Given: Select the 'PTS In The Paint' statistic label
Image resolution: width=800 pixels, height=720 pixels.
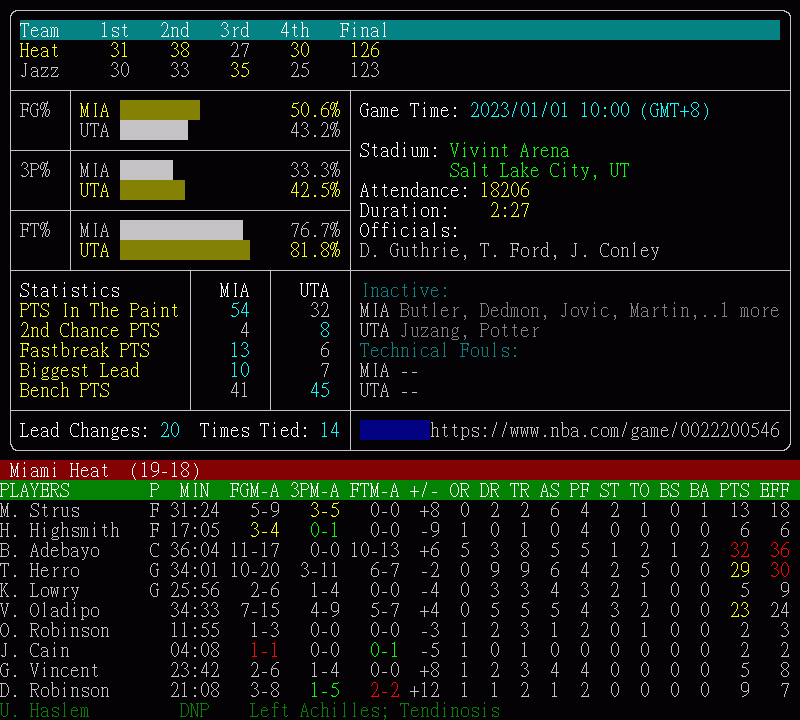Looking at the screenshot, I should 99,311.
